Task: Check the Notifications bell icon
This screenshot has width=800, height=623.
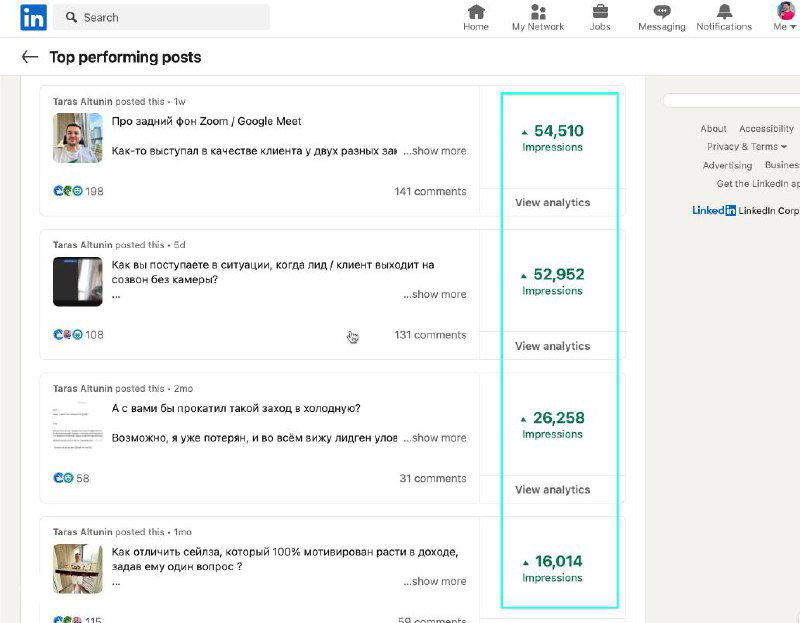Action: point(724,12)
